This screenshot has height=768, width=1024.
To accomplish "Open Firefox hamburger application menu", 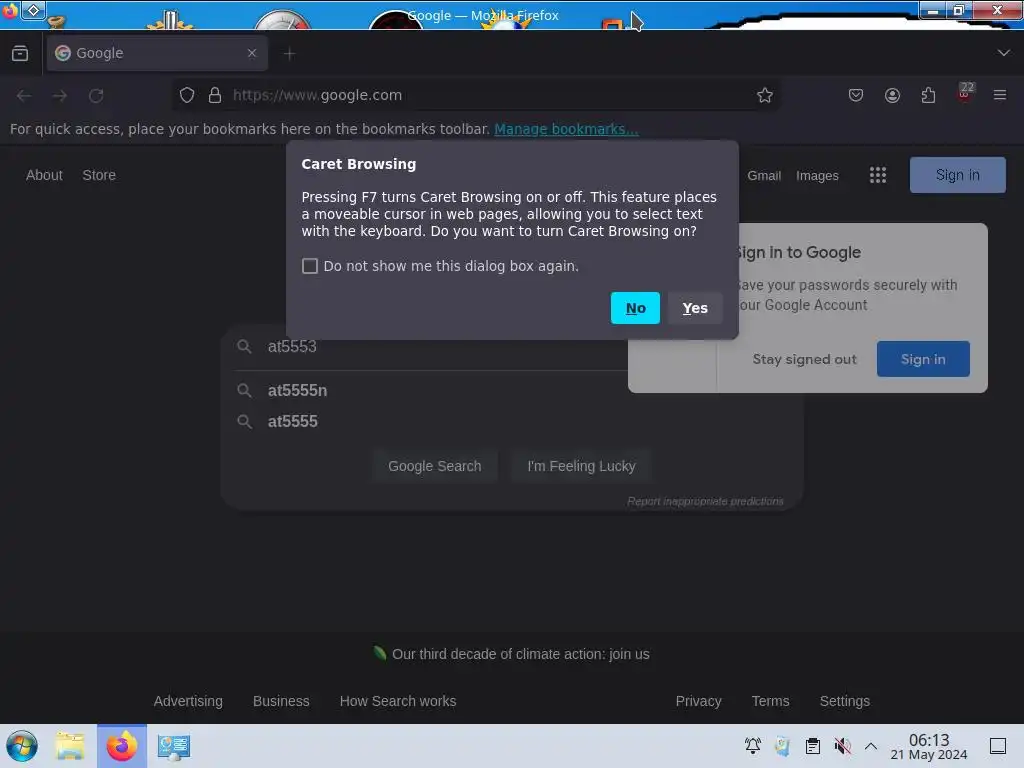I will click(1000, 95).
